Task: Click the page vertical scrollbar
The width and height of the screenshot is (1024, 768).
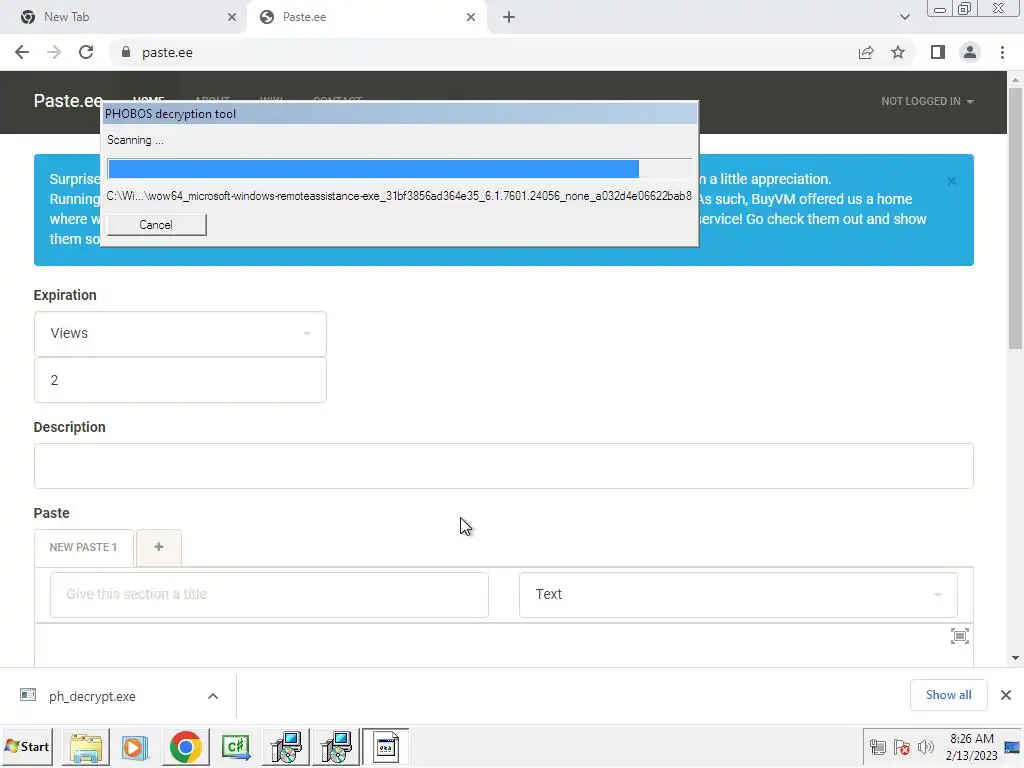Action: click(1015, 217)
